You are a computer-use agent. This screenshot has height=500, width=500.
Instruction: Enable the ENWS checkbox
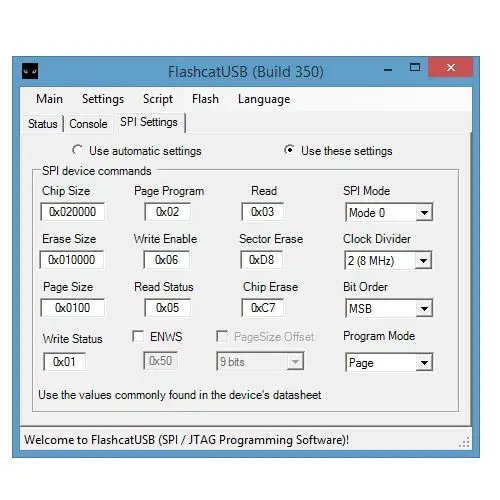tap(138, 336)
